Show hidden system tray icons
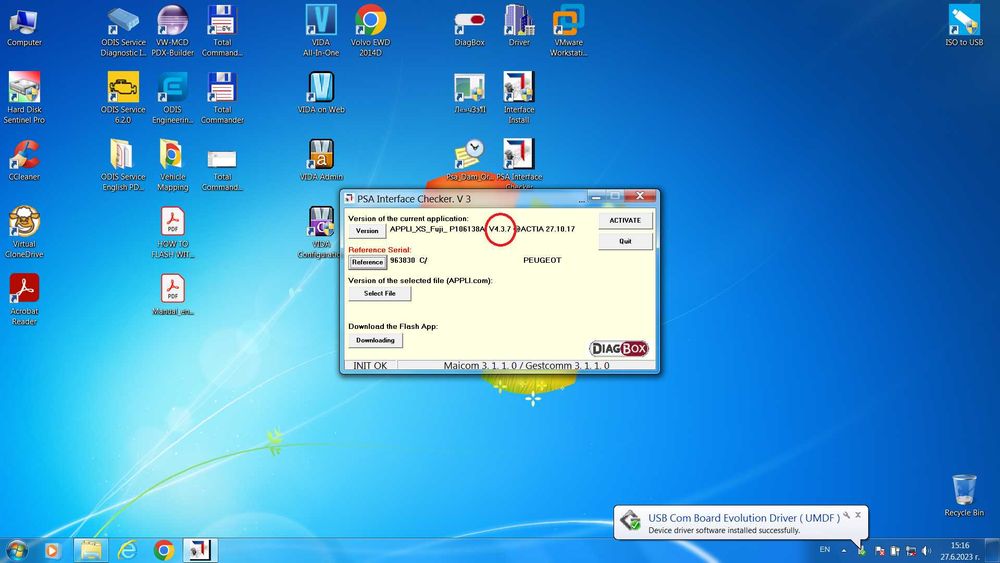1000x563 pixels. [x=844, y=550]
